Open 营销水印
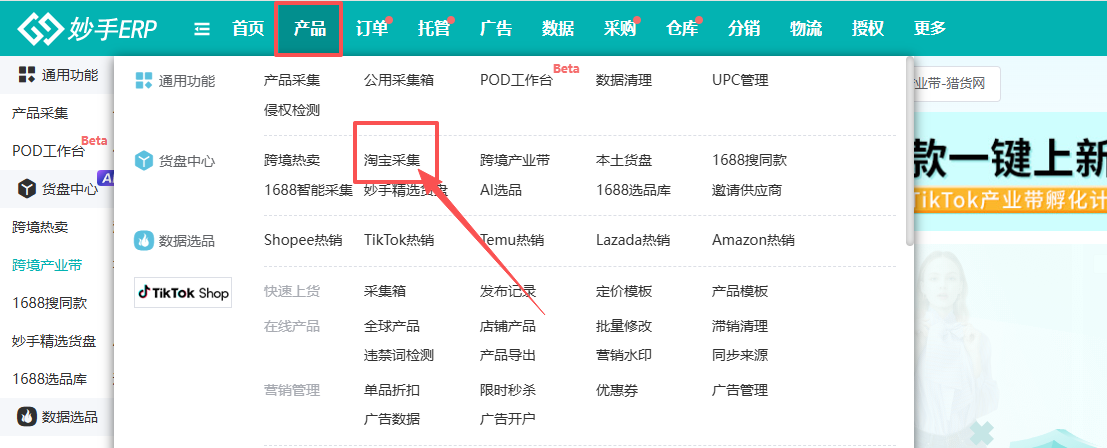 pyautogui.click(x=624, y=355)
